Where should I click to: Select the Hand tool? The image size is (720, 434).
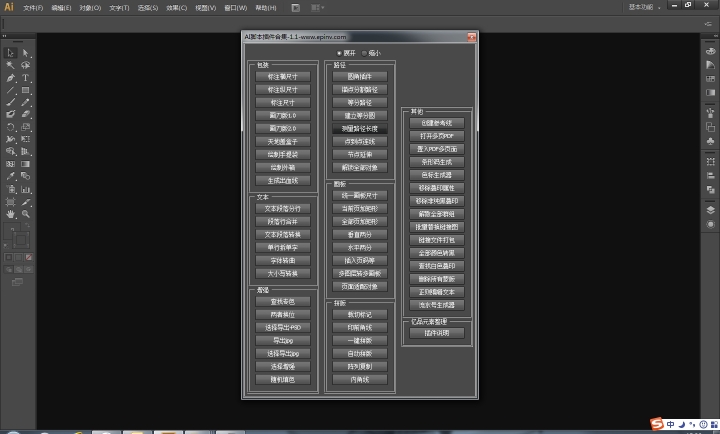[10, 213]
